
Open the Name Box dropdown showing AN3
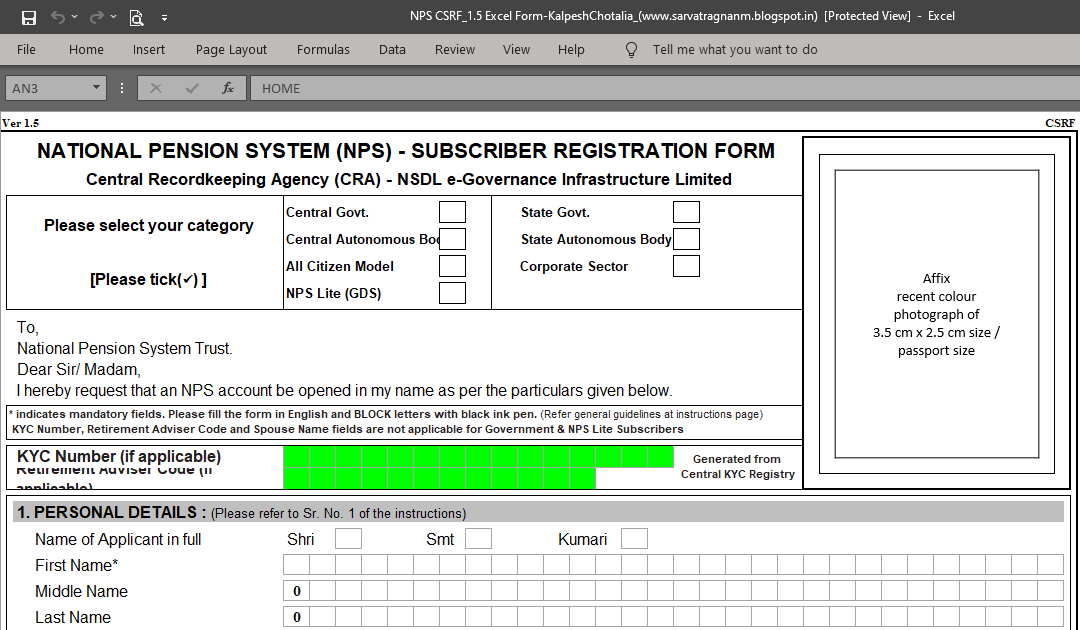click(96, 88)
